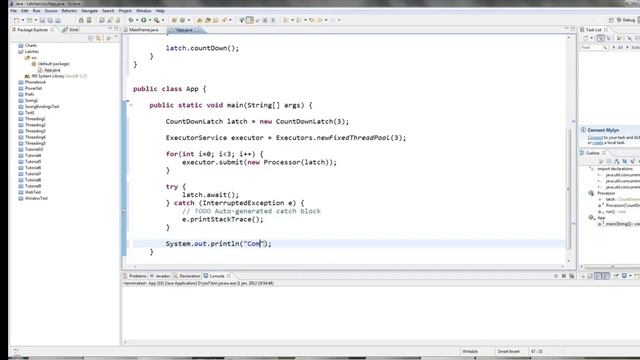Open the Search menu
The image size is (640, 360).
point(108,11)
